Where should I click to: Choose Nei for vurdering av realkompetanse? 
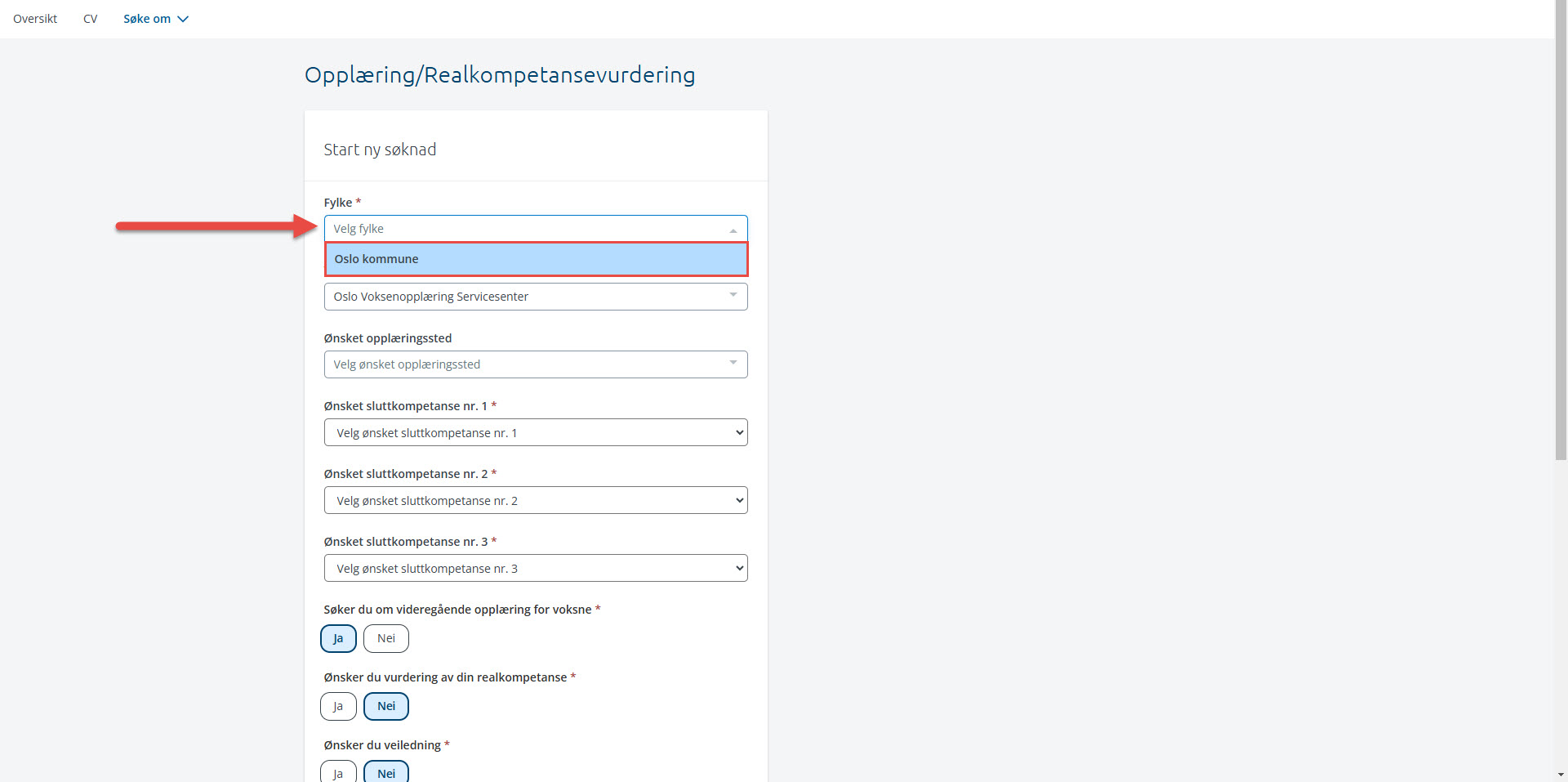click(x=385, y=706)
